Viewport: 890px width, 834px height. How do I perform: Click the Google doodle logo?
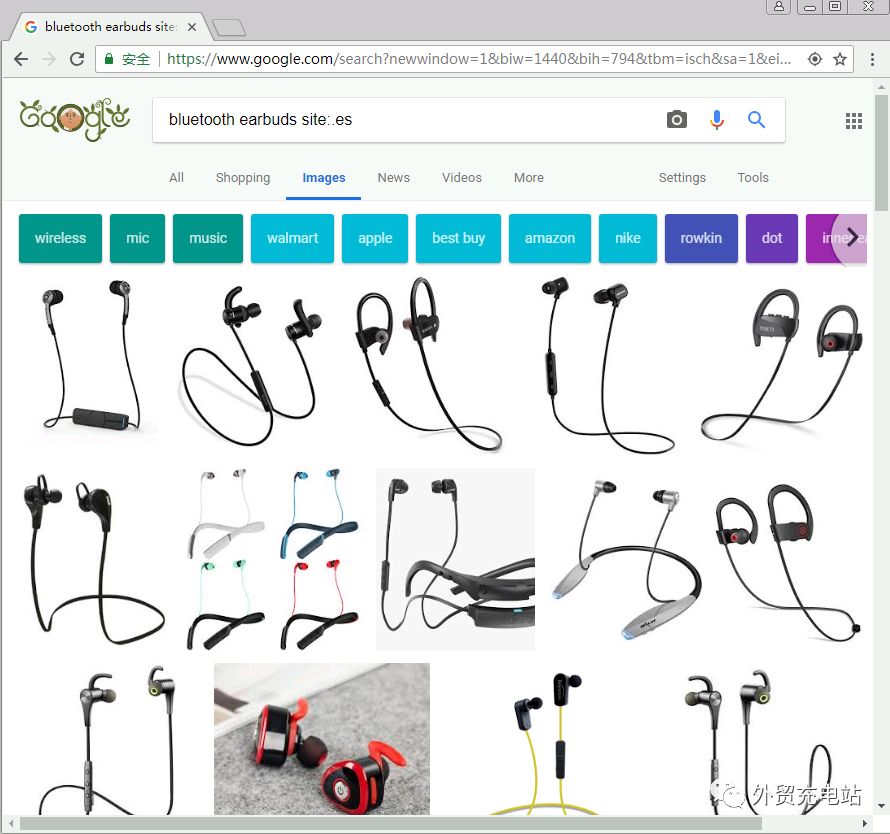75,120
